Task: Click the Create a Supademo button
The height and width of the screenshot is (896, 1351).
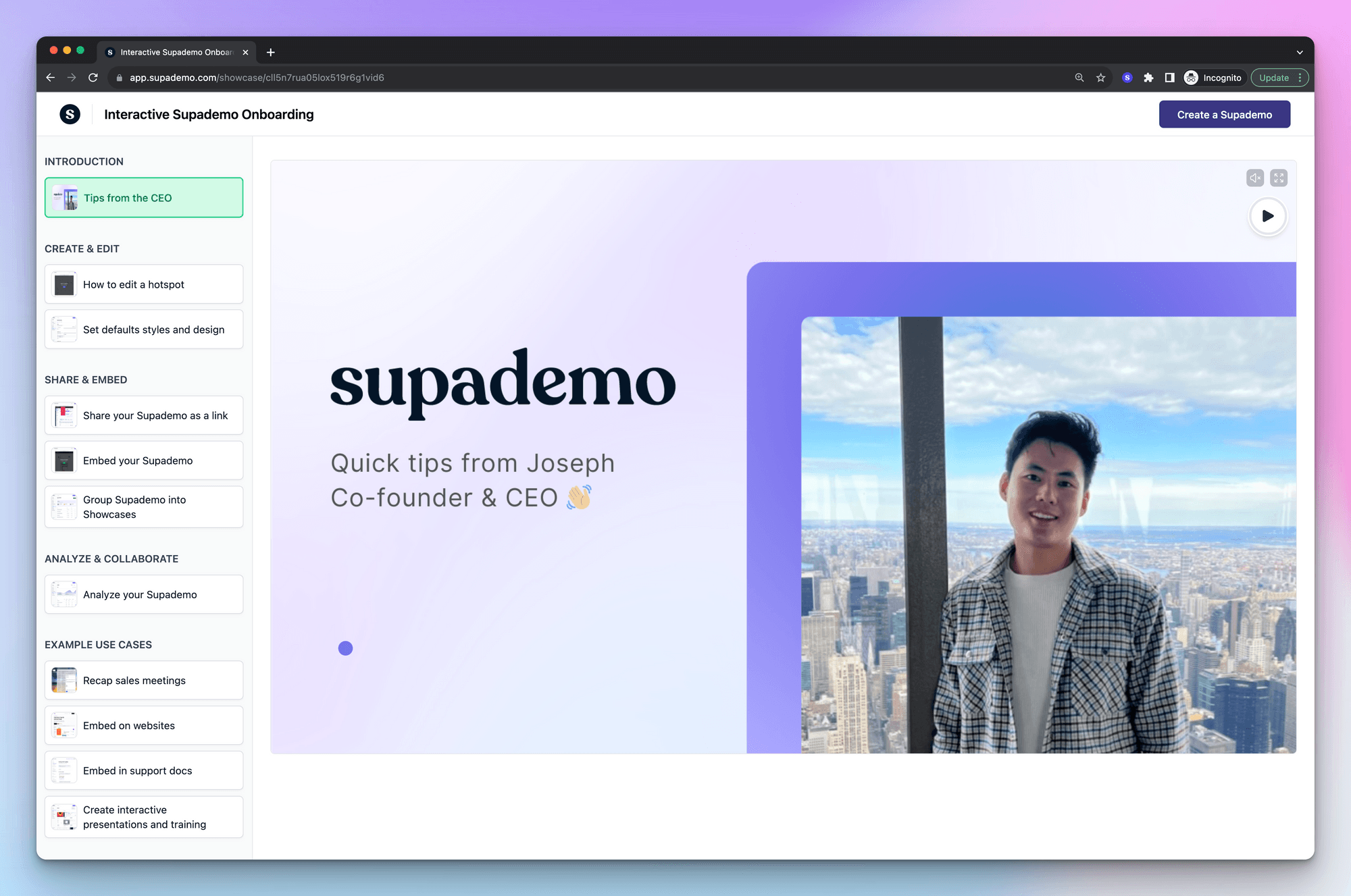Action: tap(1224, 114)
